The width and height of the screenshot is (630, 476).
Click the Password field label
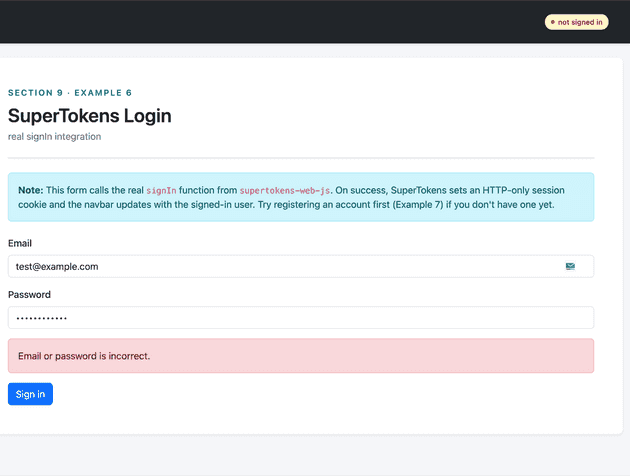pos(29,295)
